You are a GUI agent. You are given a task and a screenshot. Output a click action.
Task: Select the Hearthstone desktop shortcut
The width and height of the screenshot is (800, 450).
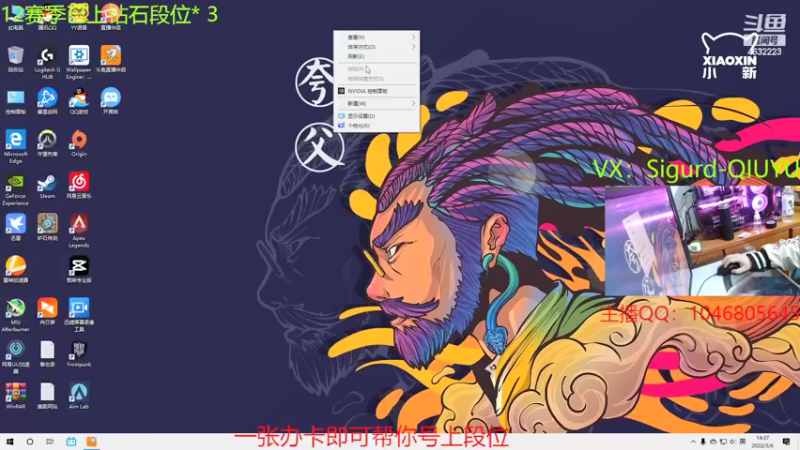pos(47,227)
